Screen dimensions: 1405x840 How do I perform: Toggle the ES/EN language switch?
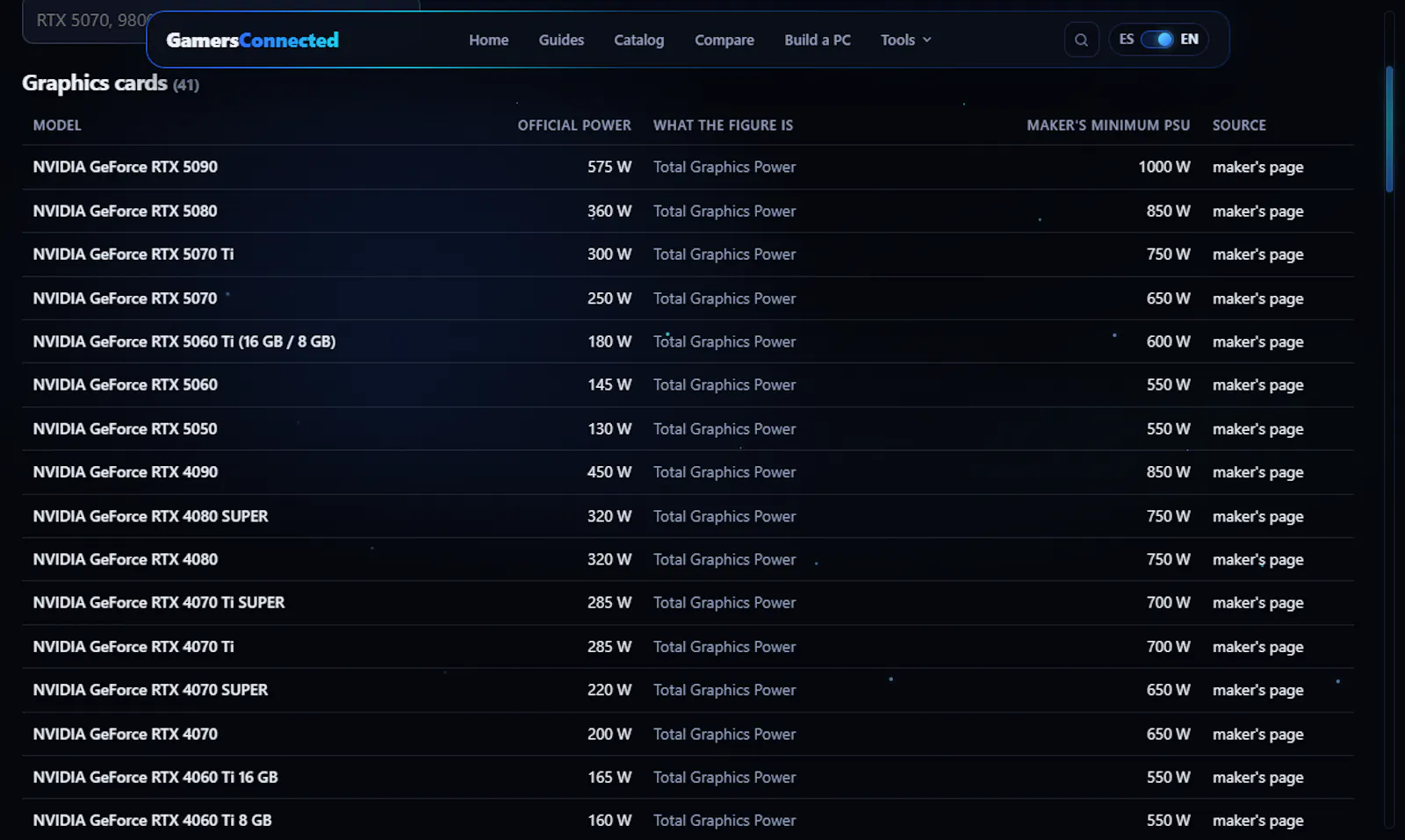tap(1156, 39)
